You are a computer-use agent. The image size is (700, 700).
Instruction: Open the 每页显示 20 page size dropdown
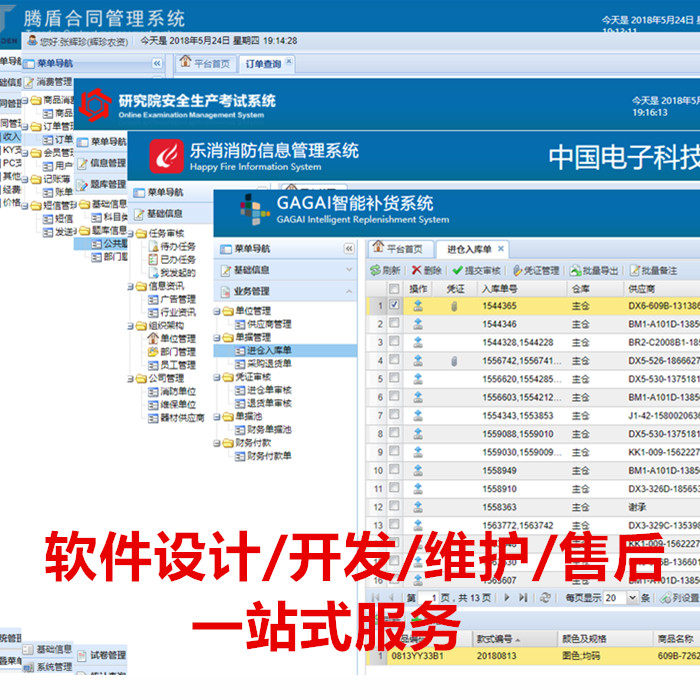632,597
